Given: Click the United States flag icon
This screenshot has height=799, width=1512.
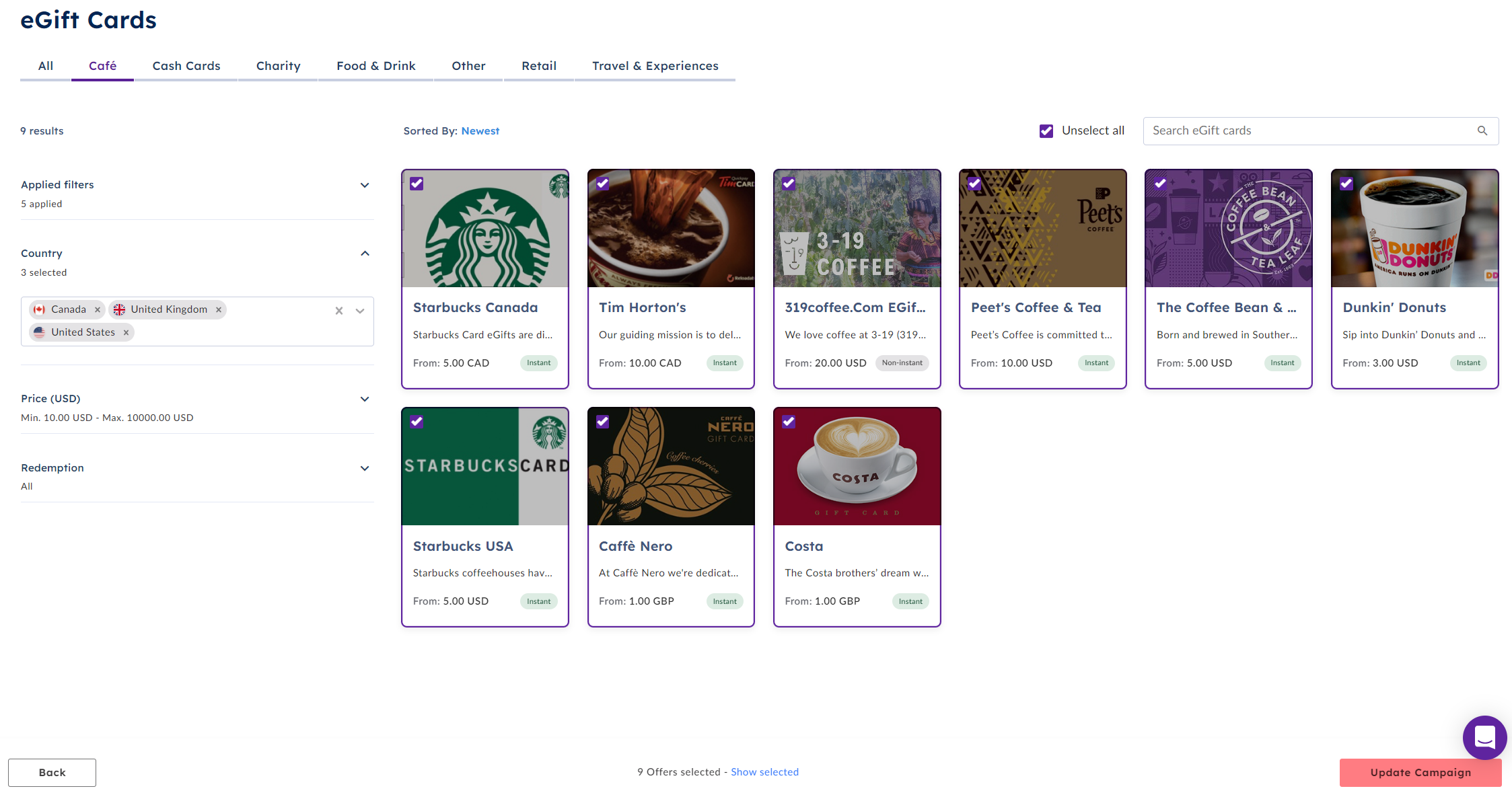Looking at the screenshot, I should point(40,332).
